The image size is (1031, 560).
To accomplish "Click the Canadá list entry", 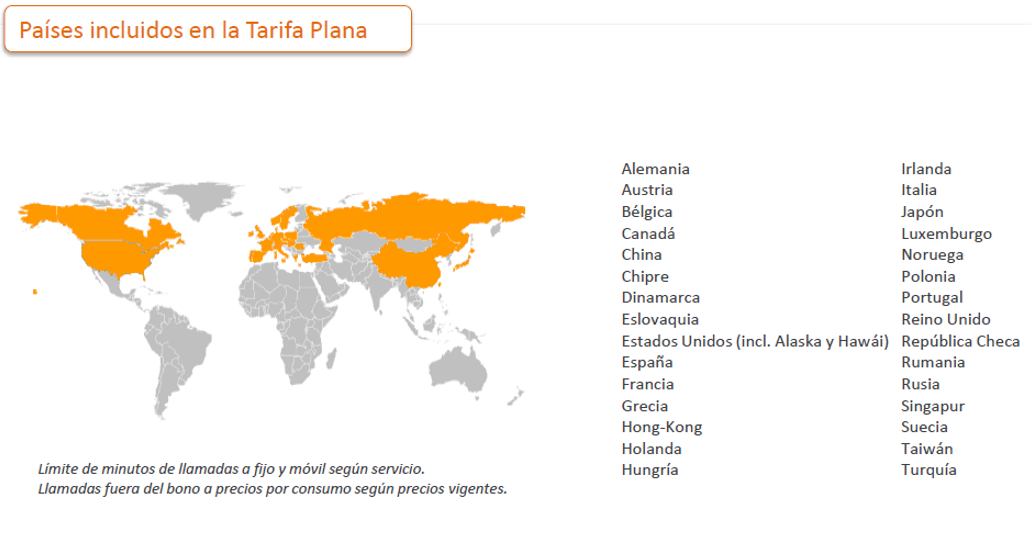I will click(648, 233).
